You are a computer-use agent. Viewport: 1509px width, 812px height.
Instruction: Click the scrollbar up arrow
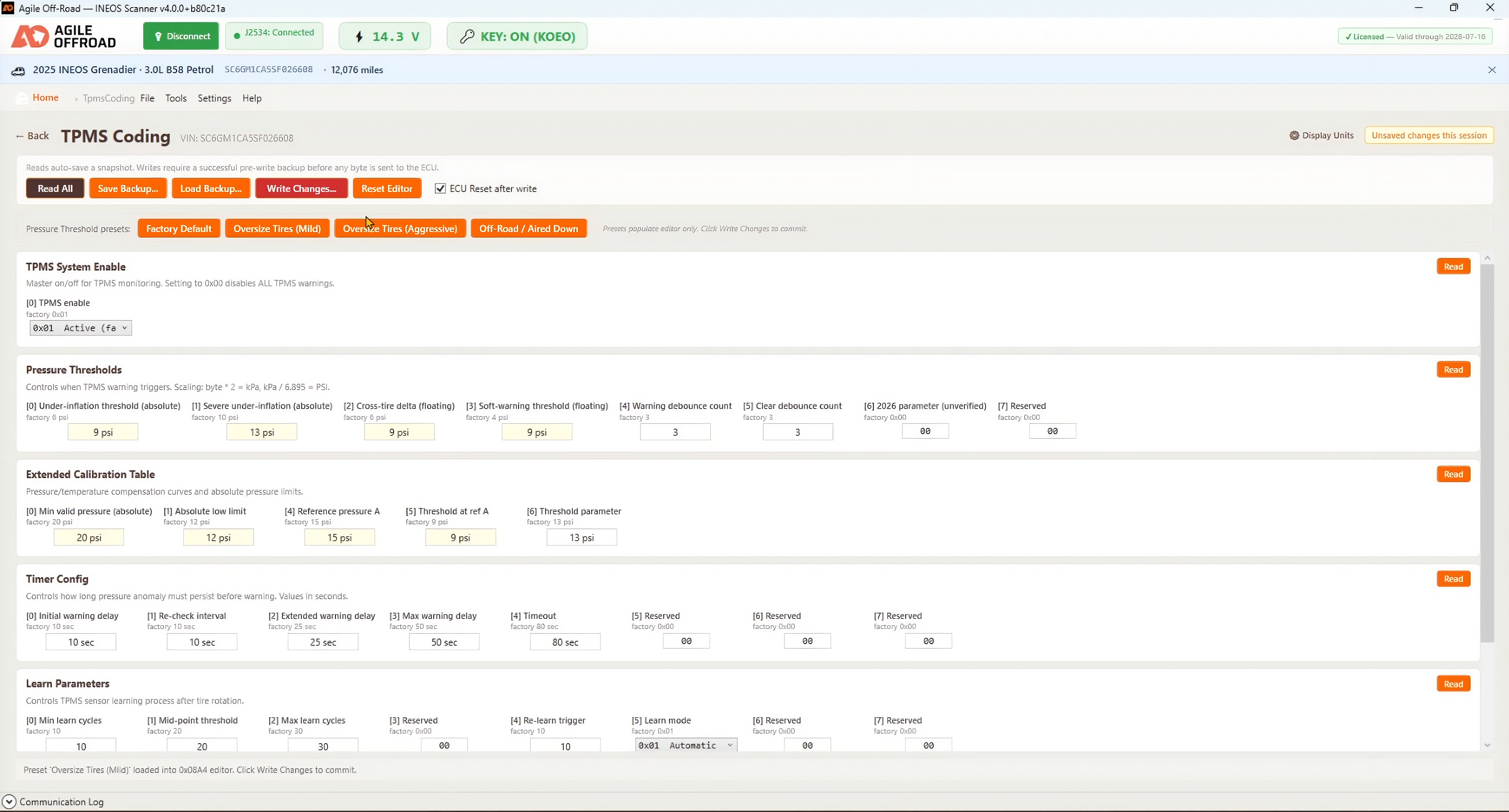pyautogui.click(x=1487, y=258)
